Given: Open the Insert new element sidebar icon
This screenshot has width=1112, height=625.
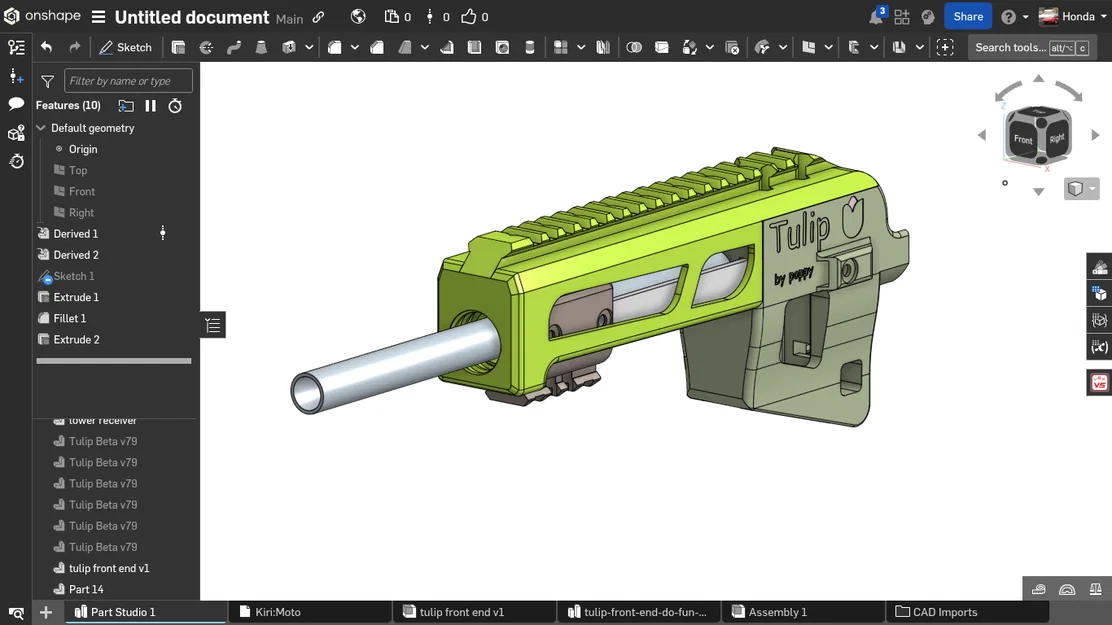Looking at the screenshot, I should click(16, 77).
